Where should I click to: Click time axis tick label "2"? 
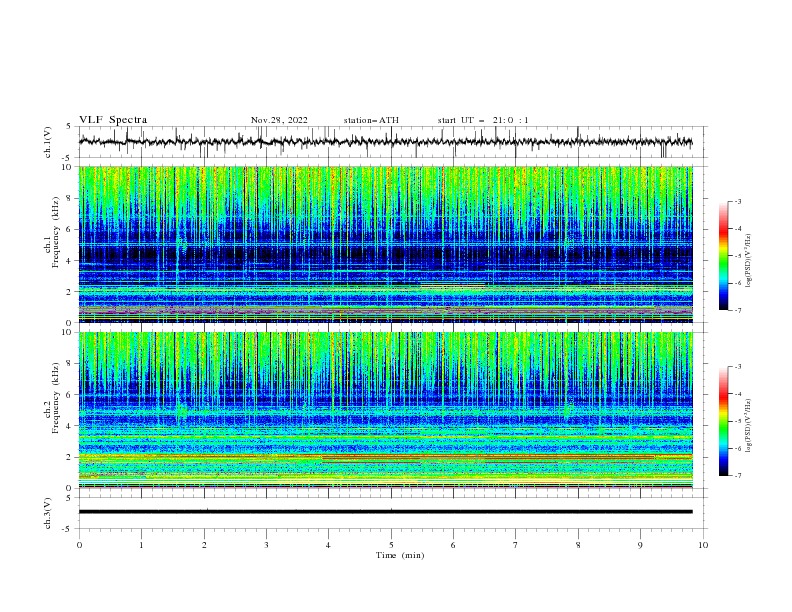click(204, 545)
